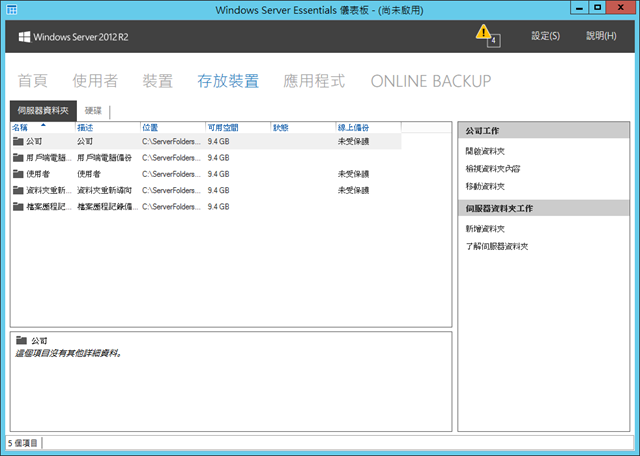Viewport: 640px width, 456px height.
Task: Switch to the 使用者 section
Action: [95, 81]
